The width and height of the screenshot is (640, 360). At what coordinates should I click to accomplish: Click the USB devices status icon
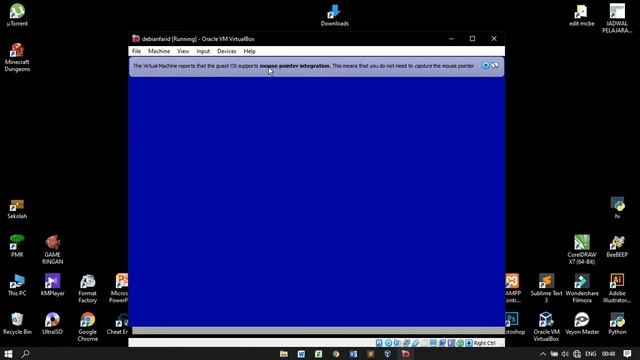coord(415,343)
